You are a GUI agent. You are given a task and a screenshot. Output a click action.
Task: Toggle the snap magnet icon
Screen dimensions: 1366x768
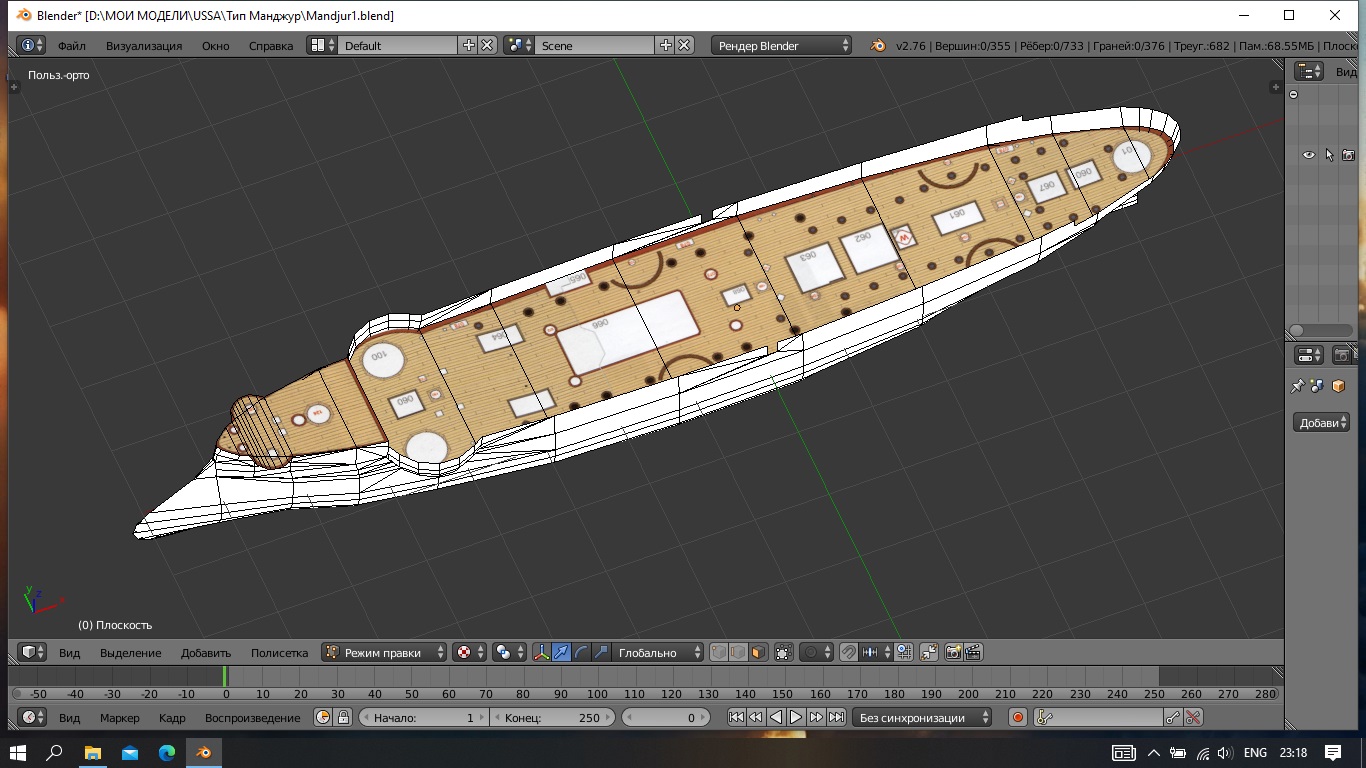click(x=848, y=652)
